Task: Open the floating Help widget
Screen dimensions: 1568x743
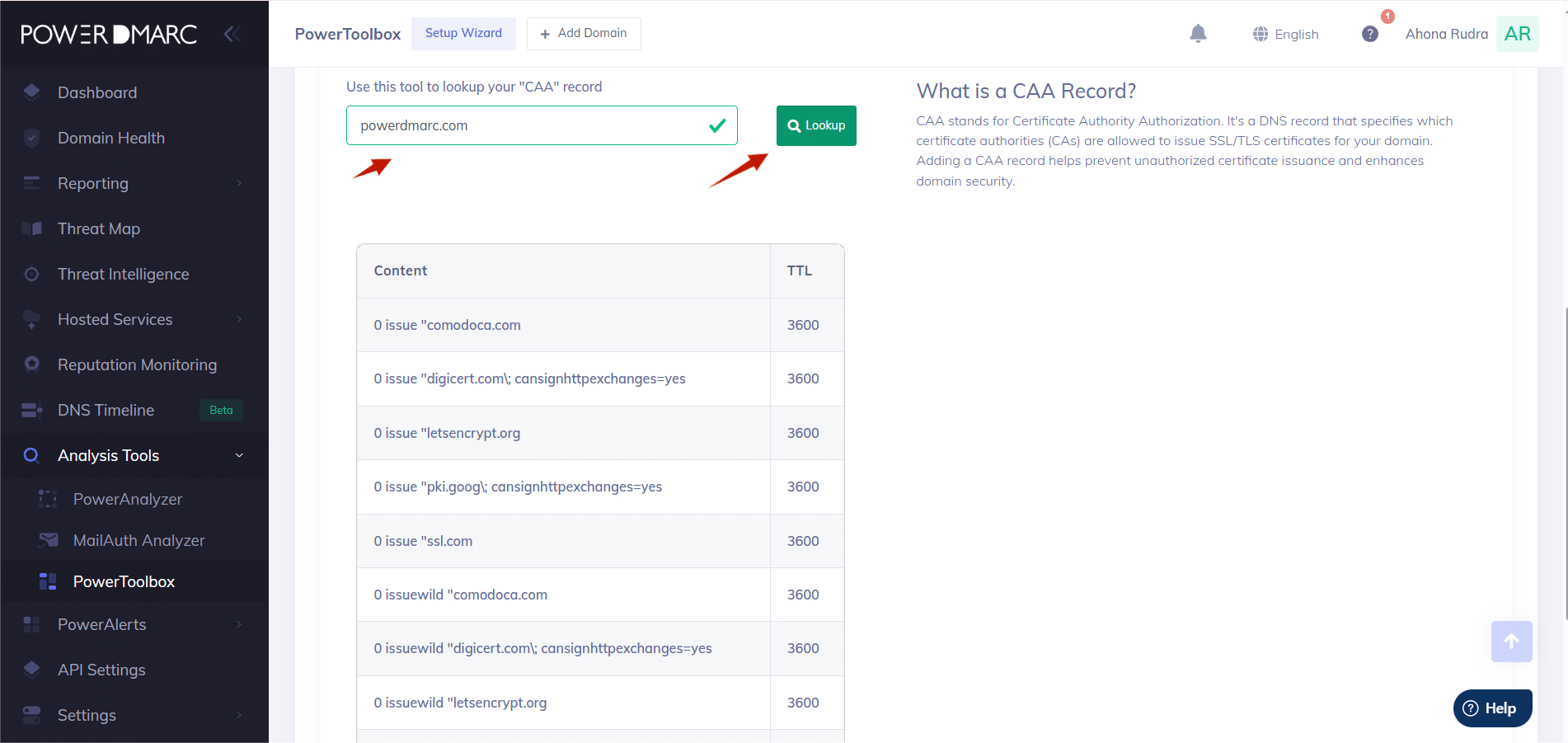Action: (1492, 708)
